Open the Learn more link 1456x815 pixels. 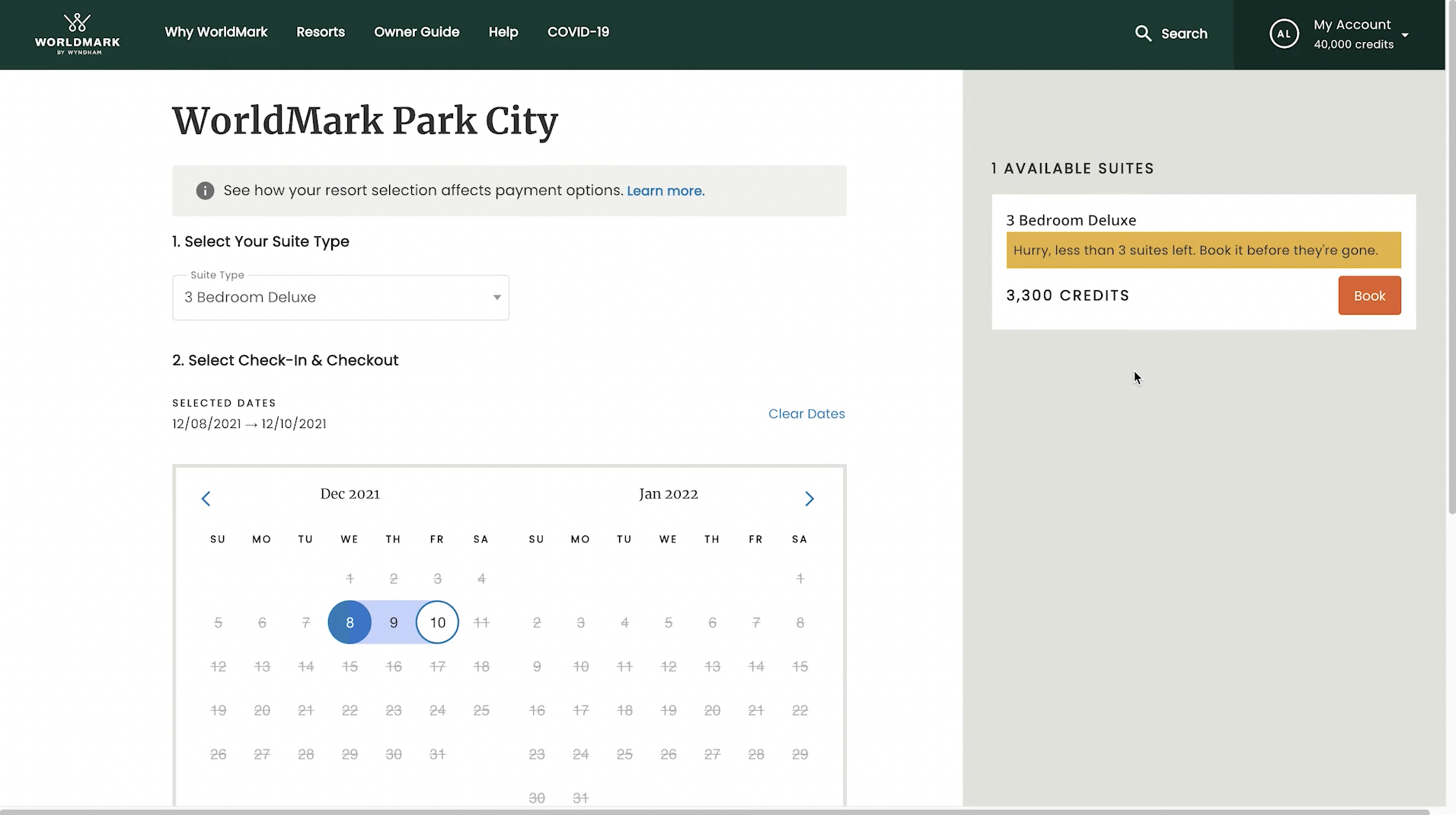(666, 190)
